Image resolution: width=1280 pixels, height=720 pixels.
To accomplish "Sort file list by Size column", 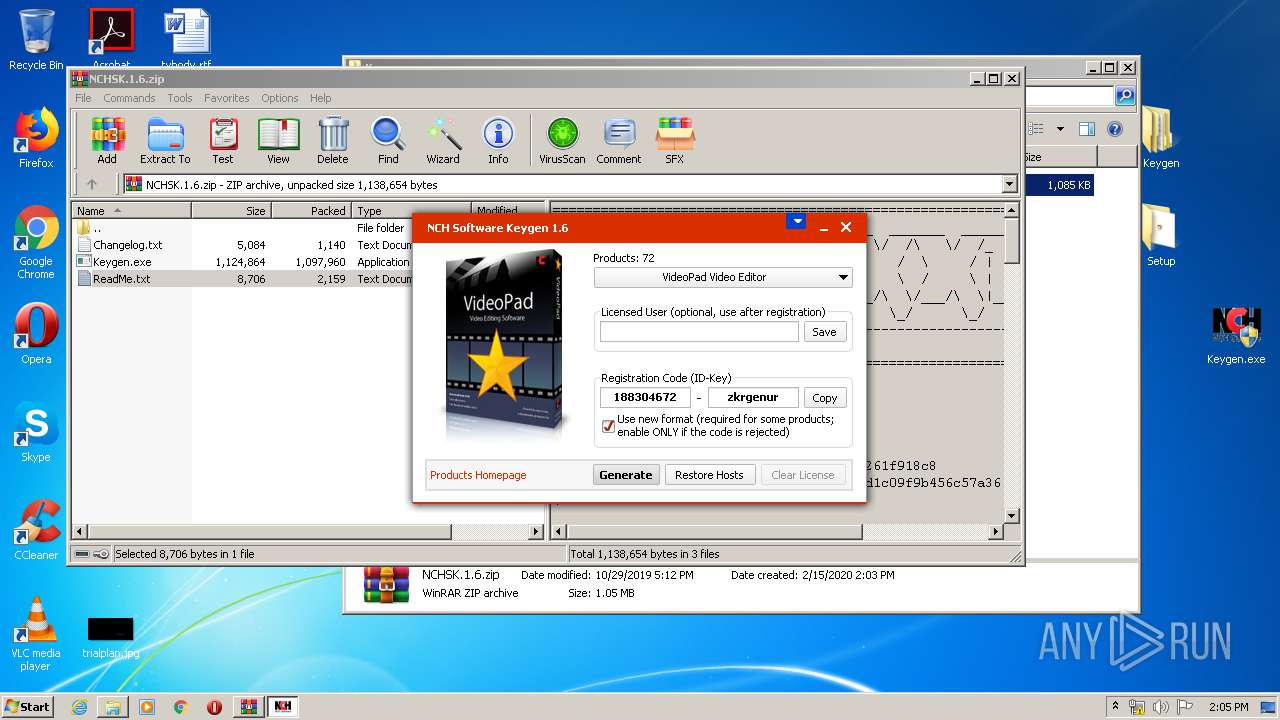I will (x=231, y=211).
